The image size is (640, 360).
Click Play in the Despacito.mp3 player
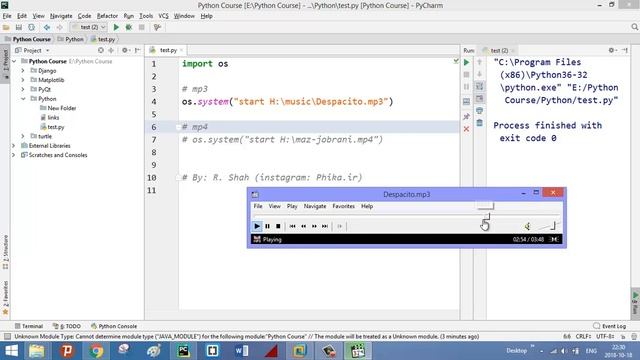tap(257, 226)
